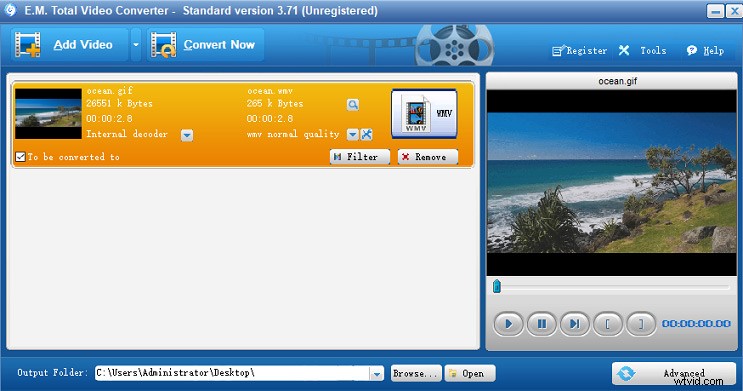Click the 00:00:00.00 preview timecode
The image size is (743, 391).
[x=696, y=324]
